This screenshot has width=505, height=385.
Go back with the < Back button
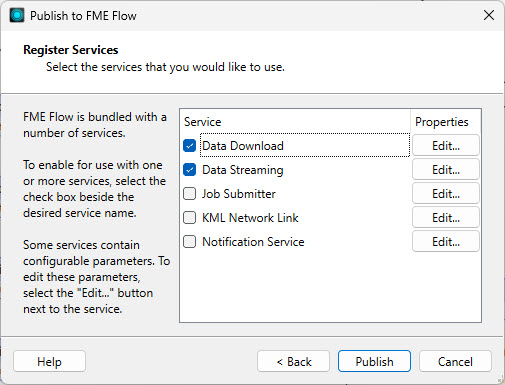pos(293,361)
